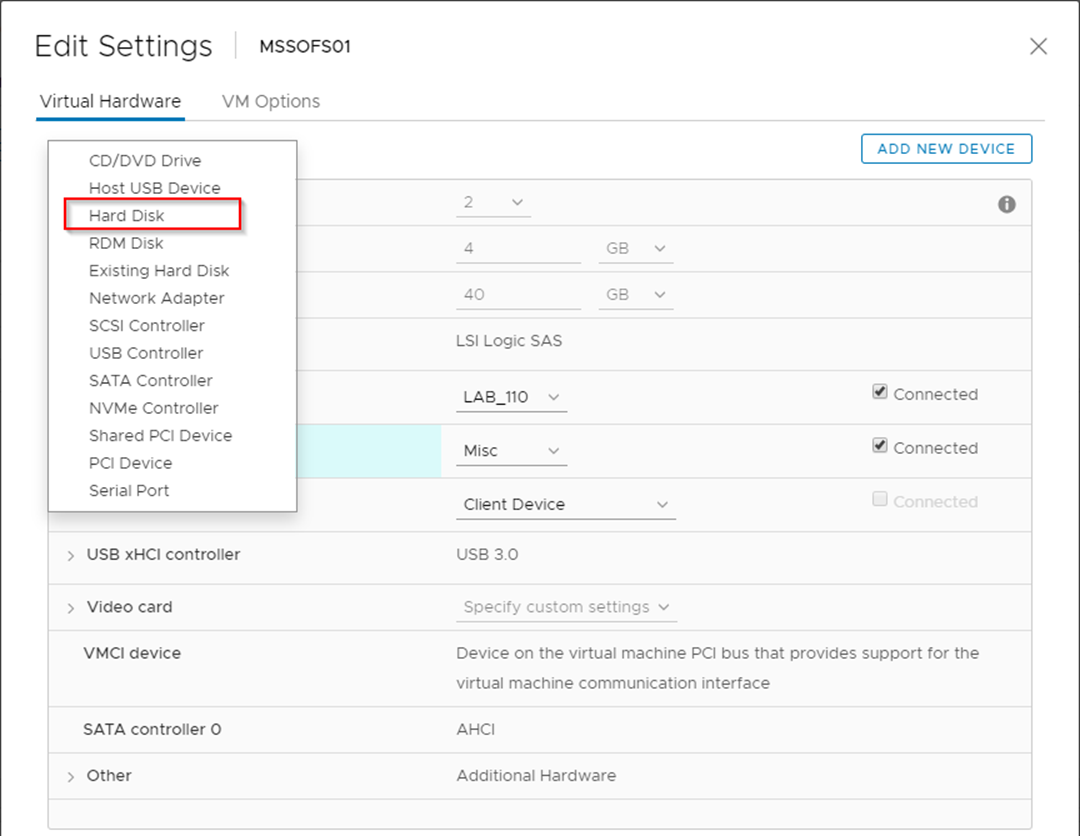Add an NVMe Controller device
The width and height of the screenshot is (1080, 836).
click(x=153, y=408)
